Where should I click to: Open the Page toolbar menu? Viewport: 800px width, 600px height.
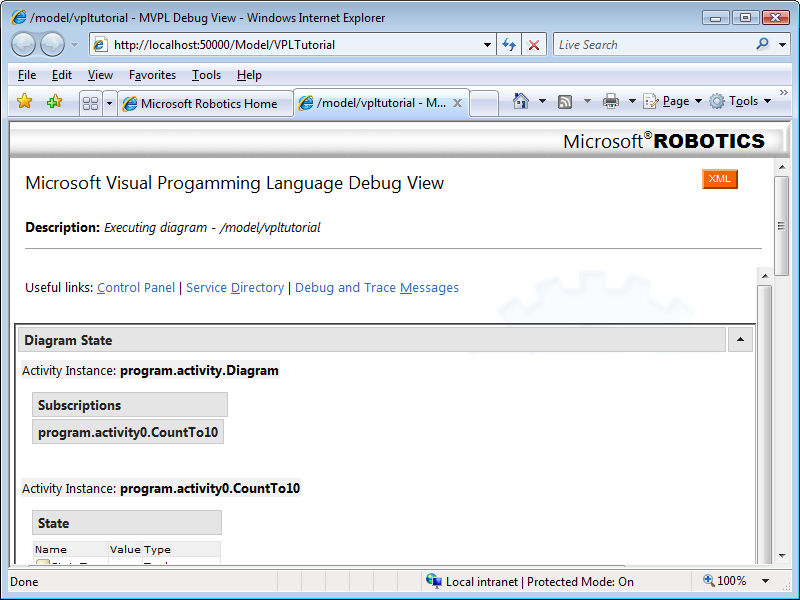coord(672,102)
